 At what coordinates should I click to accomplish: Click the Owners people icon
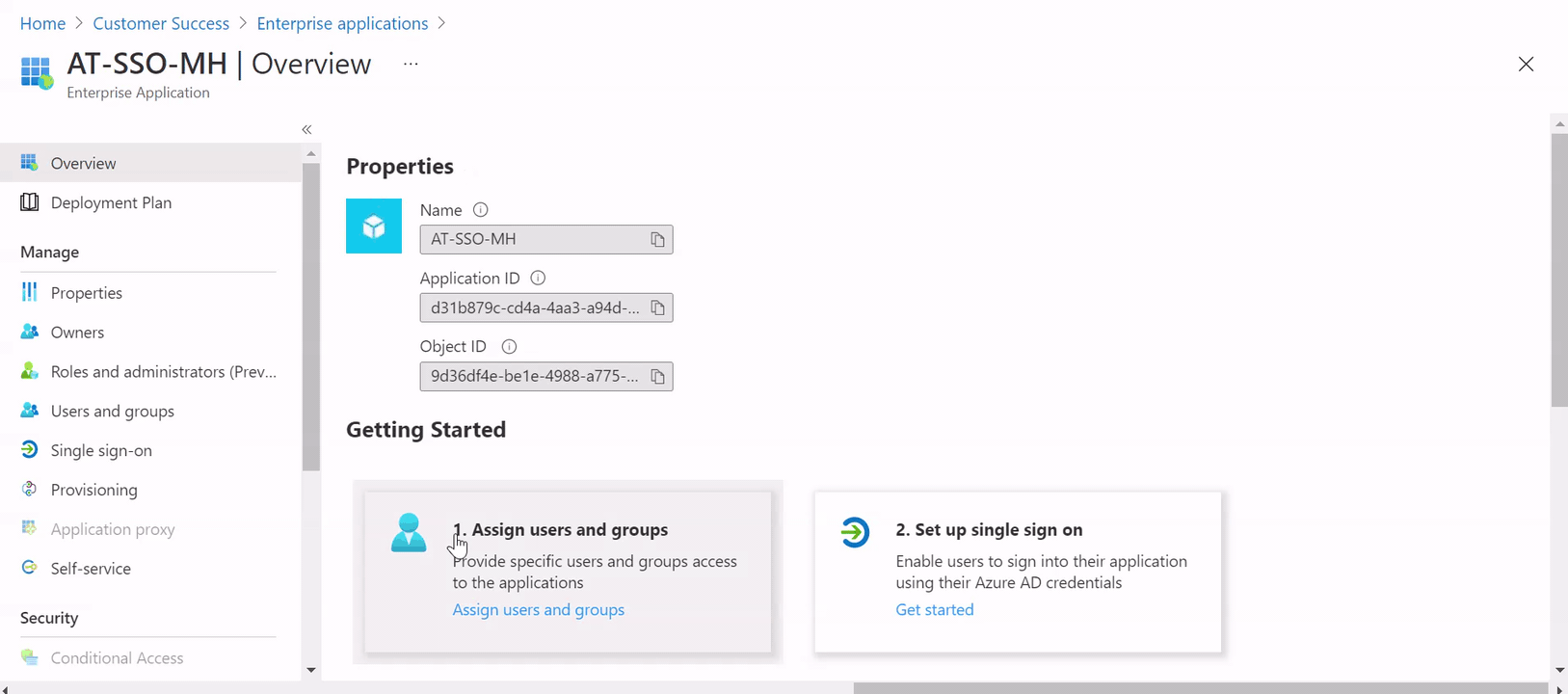(30, 332)
